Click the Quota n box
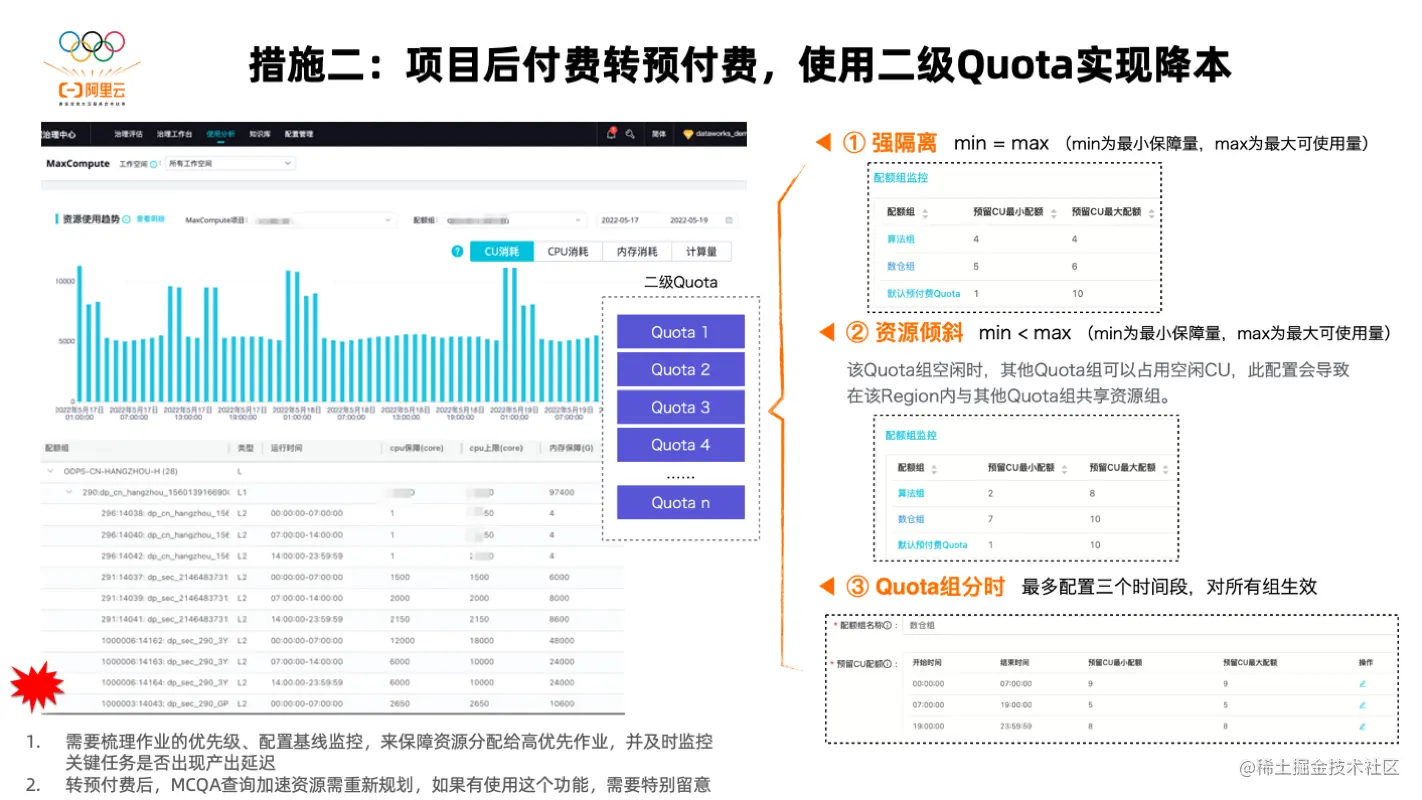The height and width of the screenshot is (800, 1422). tap(680, 502)
